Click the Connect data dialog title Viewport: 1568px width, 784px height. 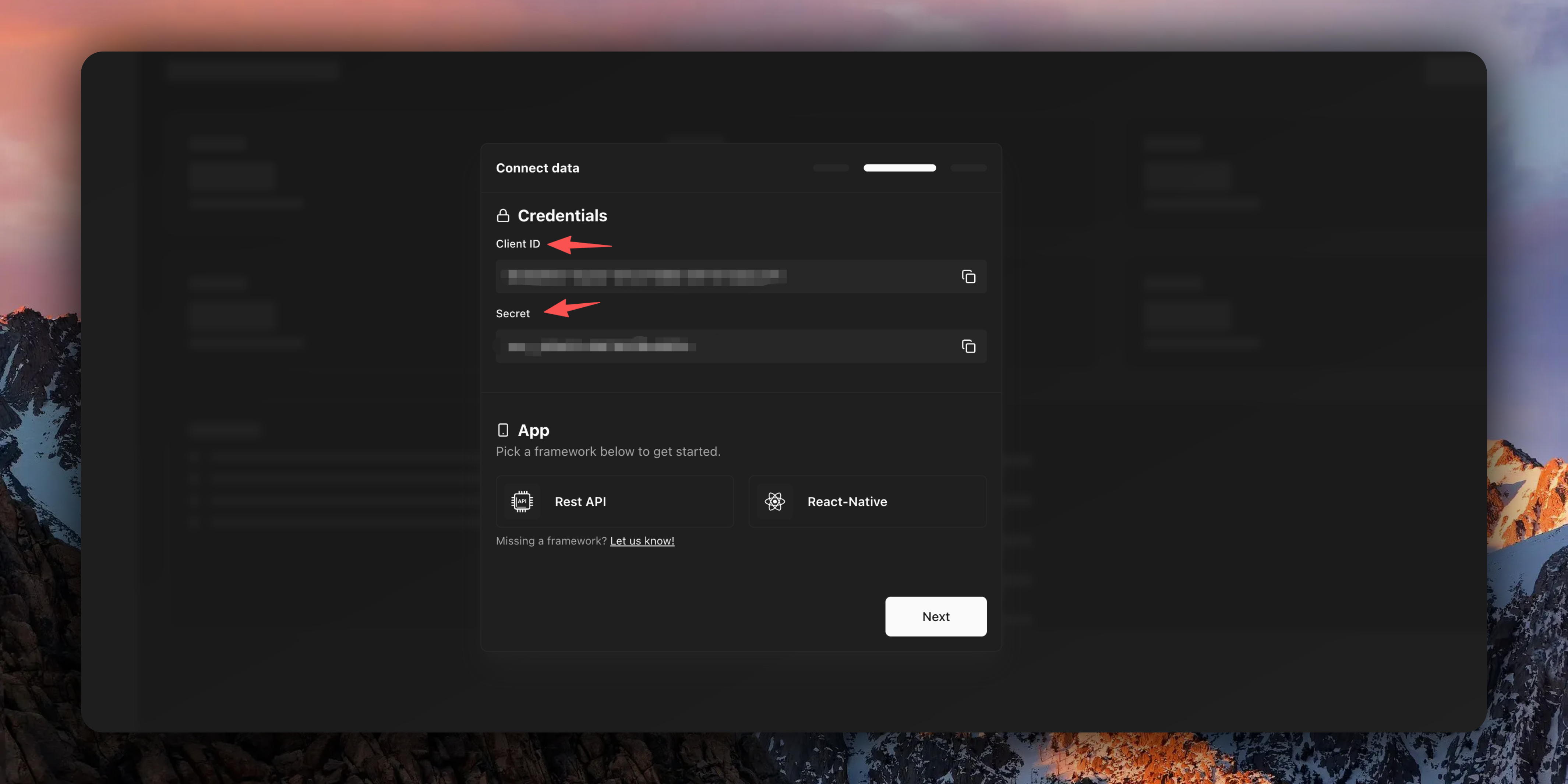tap(537, 167)
